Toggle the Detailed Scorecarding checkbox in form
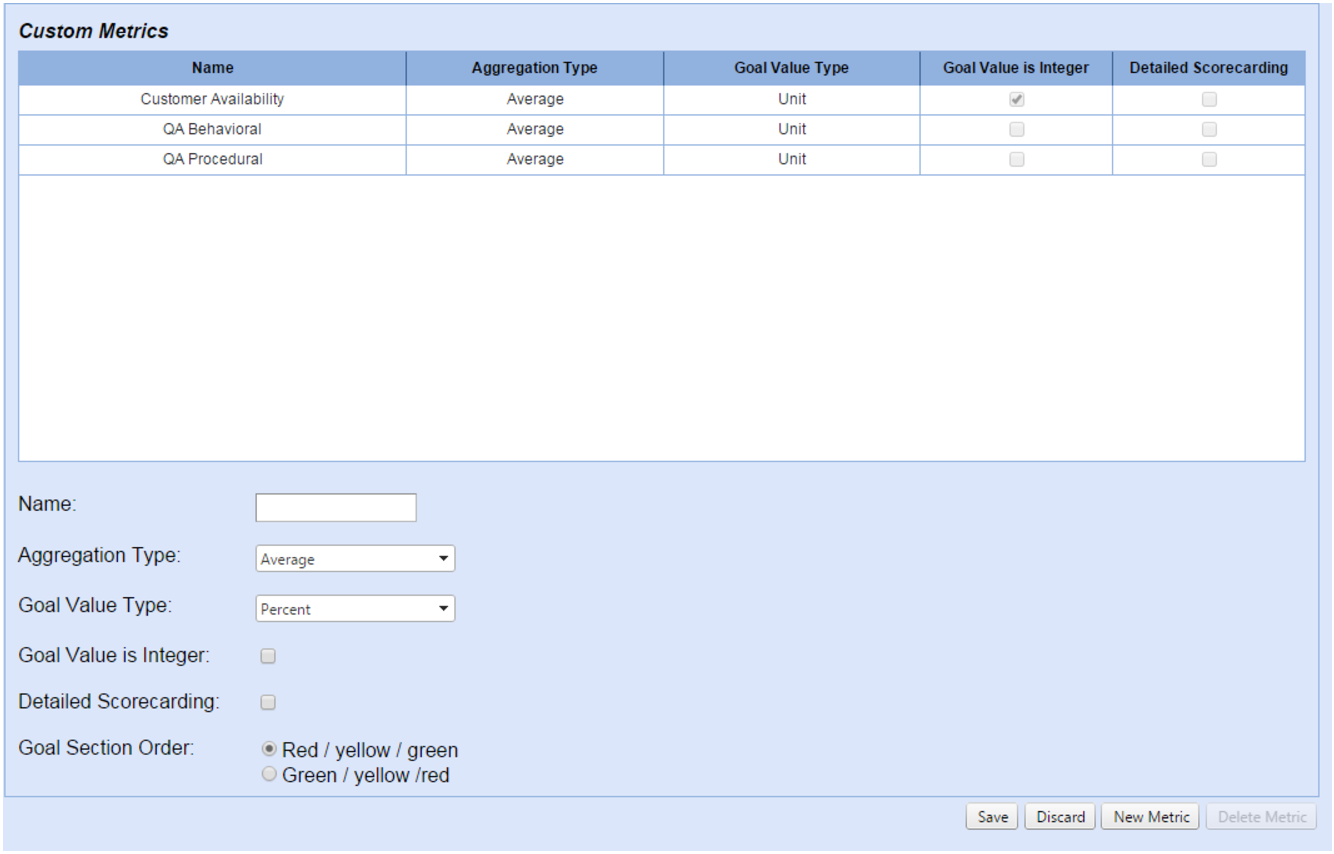The width and height of the screenshot is (1334, 854). [268, 703]
